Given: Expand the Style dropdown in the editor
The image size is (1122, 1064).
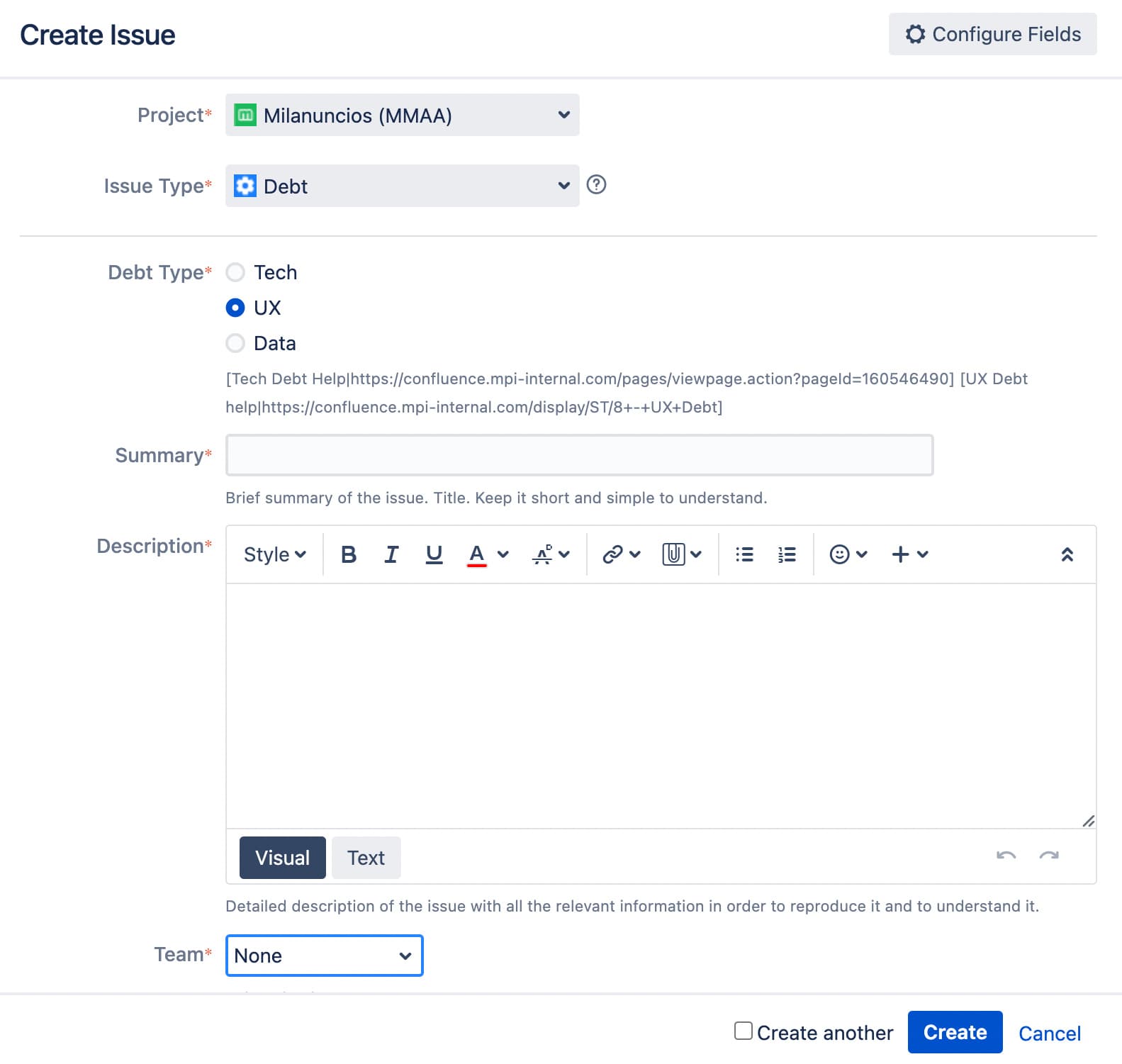Looking at the screenshot, I should [275, 554].
